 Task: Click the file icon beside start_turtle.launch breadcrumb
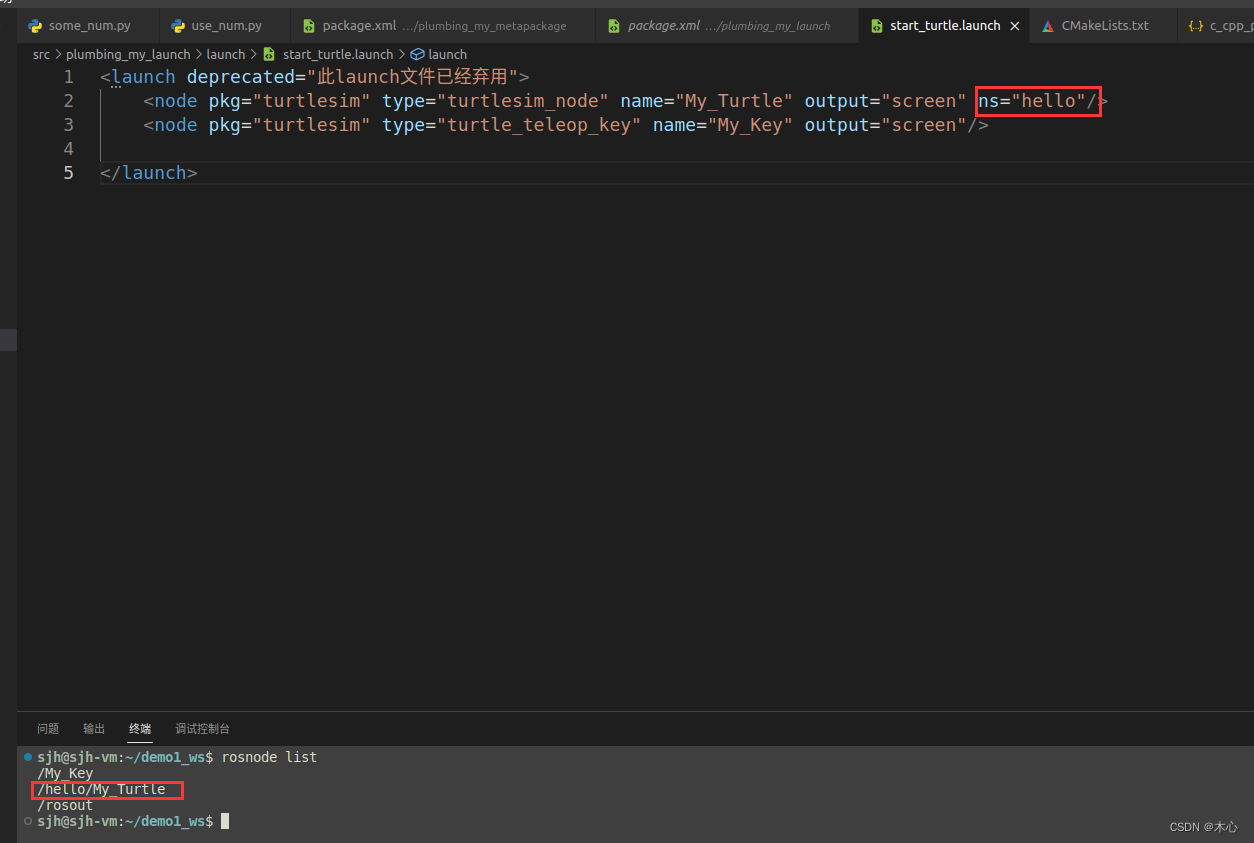269,54
